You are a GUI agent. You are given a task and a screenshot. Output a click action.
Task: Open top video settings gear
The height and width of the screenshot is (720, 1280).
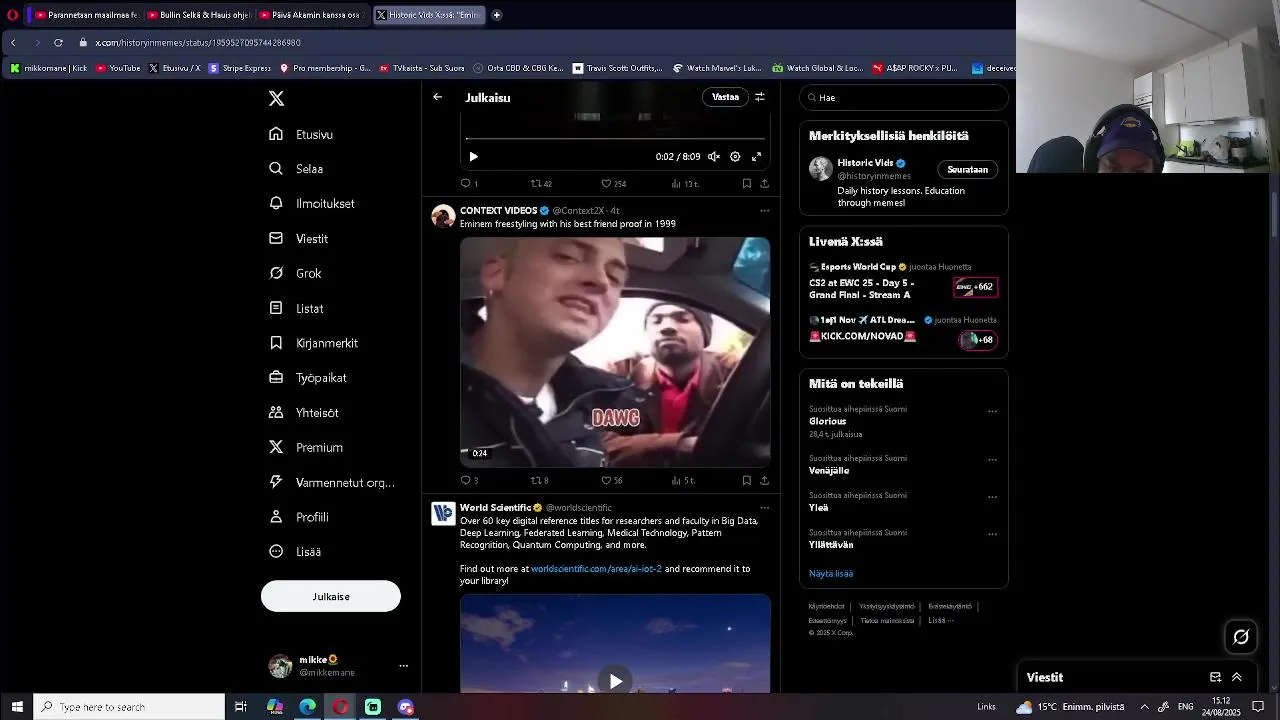pos(735,157)
